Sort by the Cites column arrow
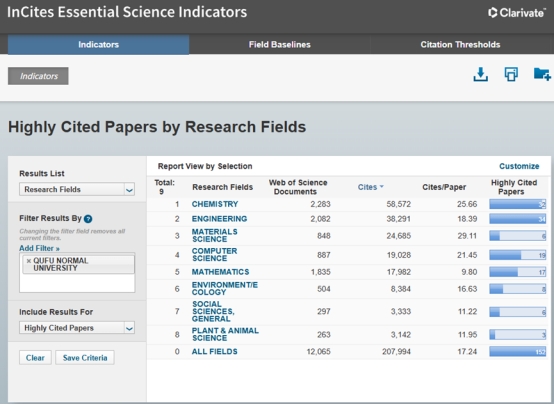The width and height of the screenshot is (554, 405). (x=382, y=187)
